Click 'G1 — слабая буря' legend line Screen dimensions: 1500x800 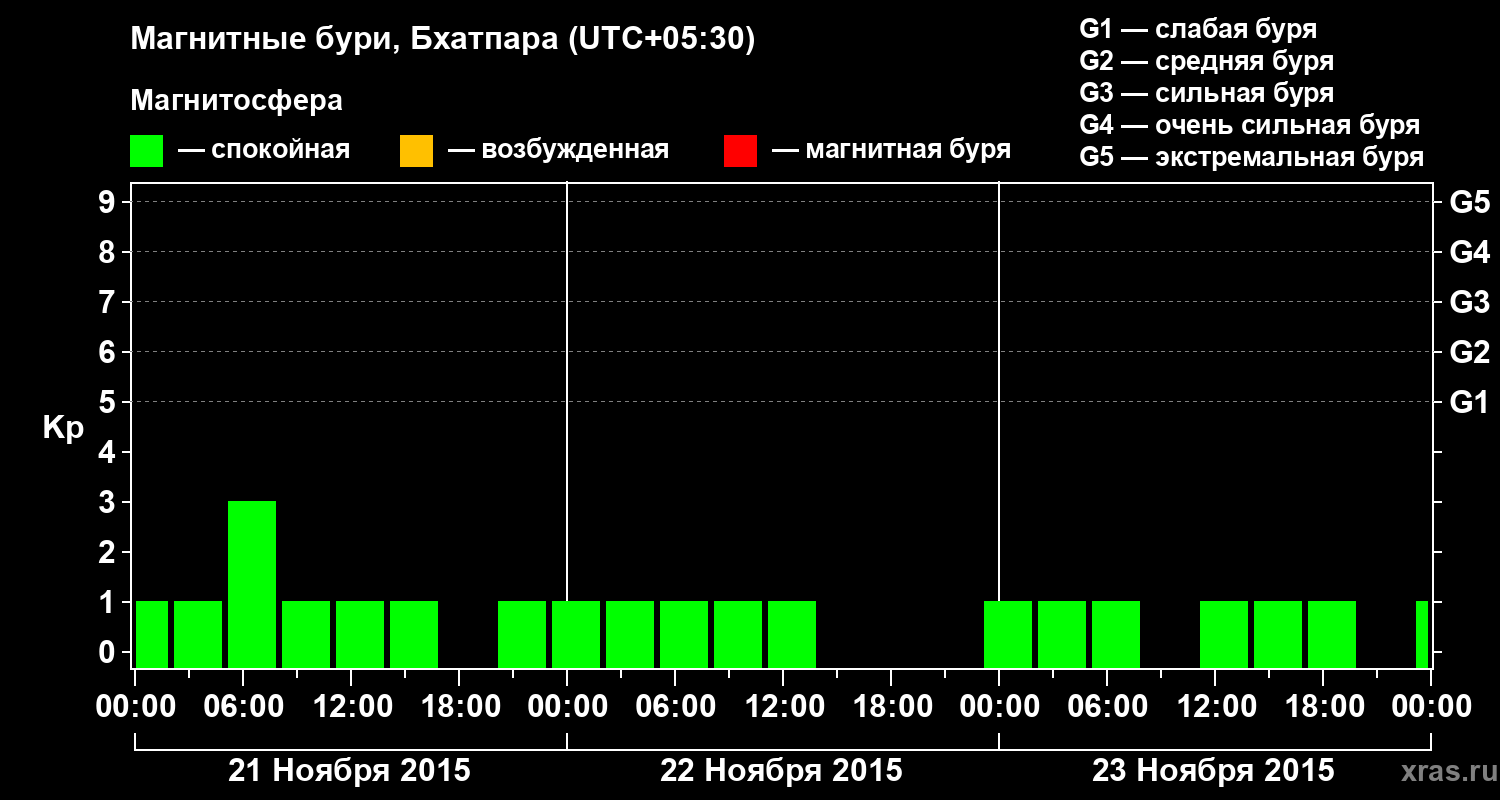[1198, 29]
